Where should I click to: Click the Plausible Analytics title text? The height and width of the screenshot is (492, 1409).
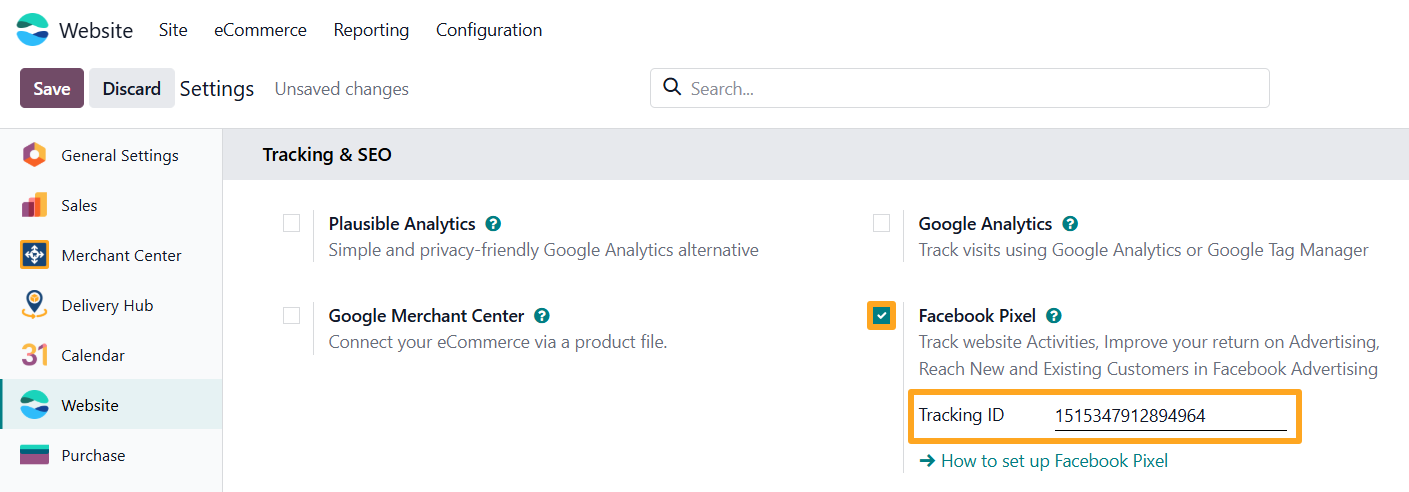402,224
